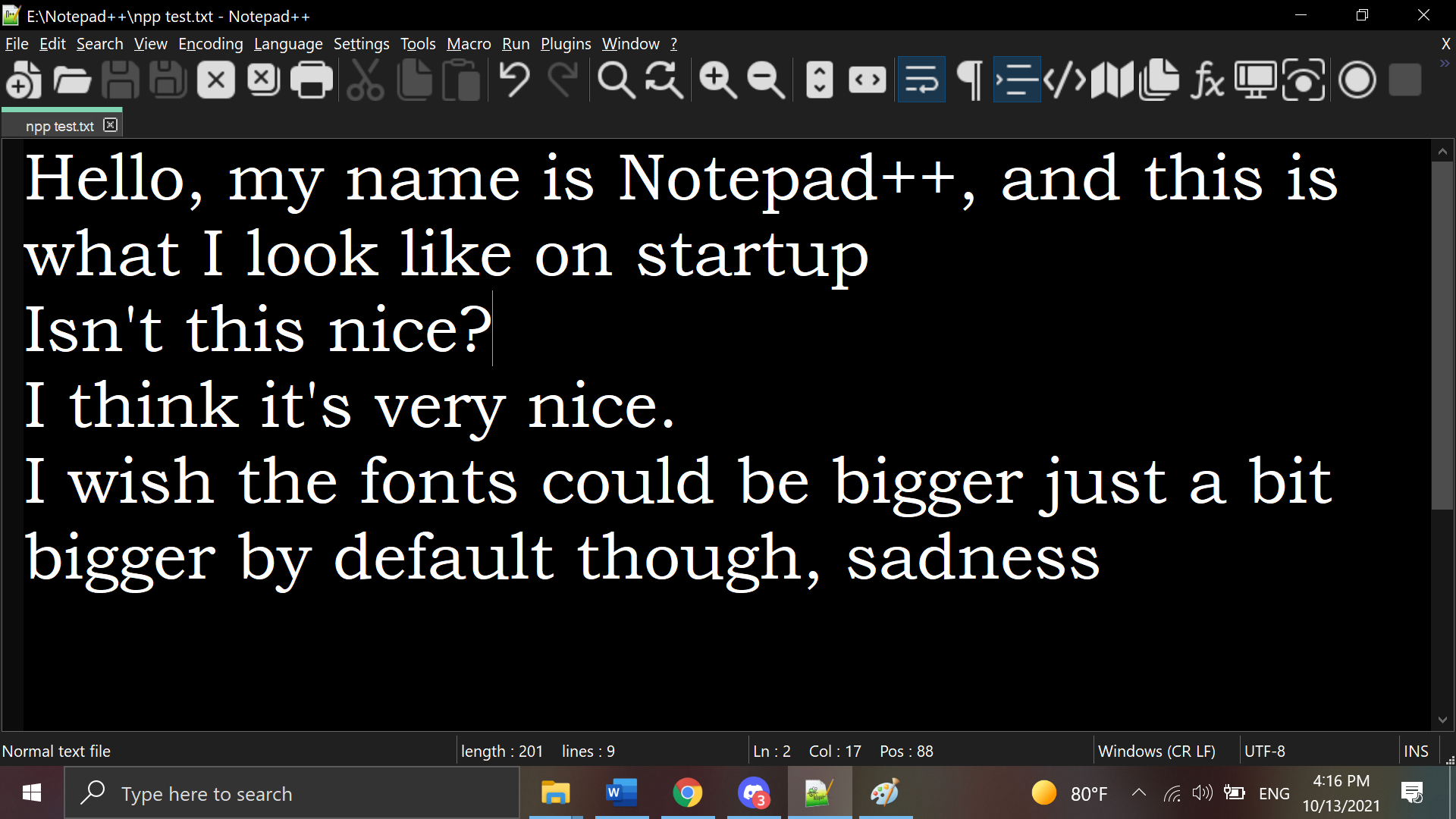Open the Find dialog

tap(616, 80)
